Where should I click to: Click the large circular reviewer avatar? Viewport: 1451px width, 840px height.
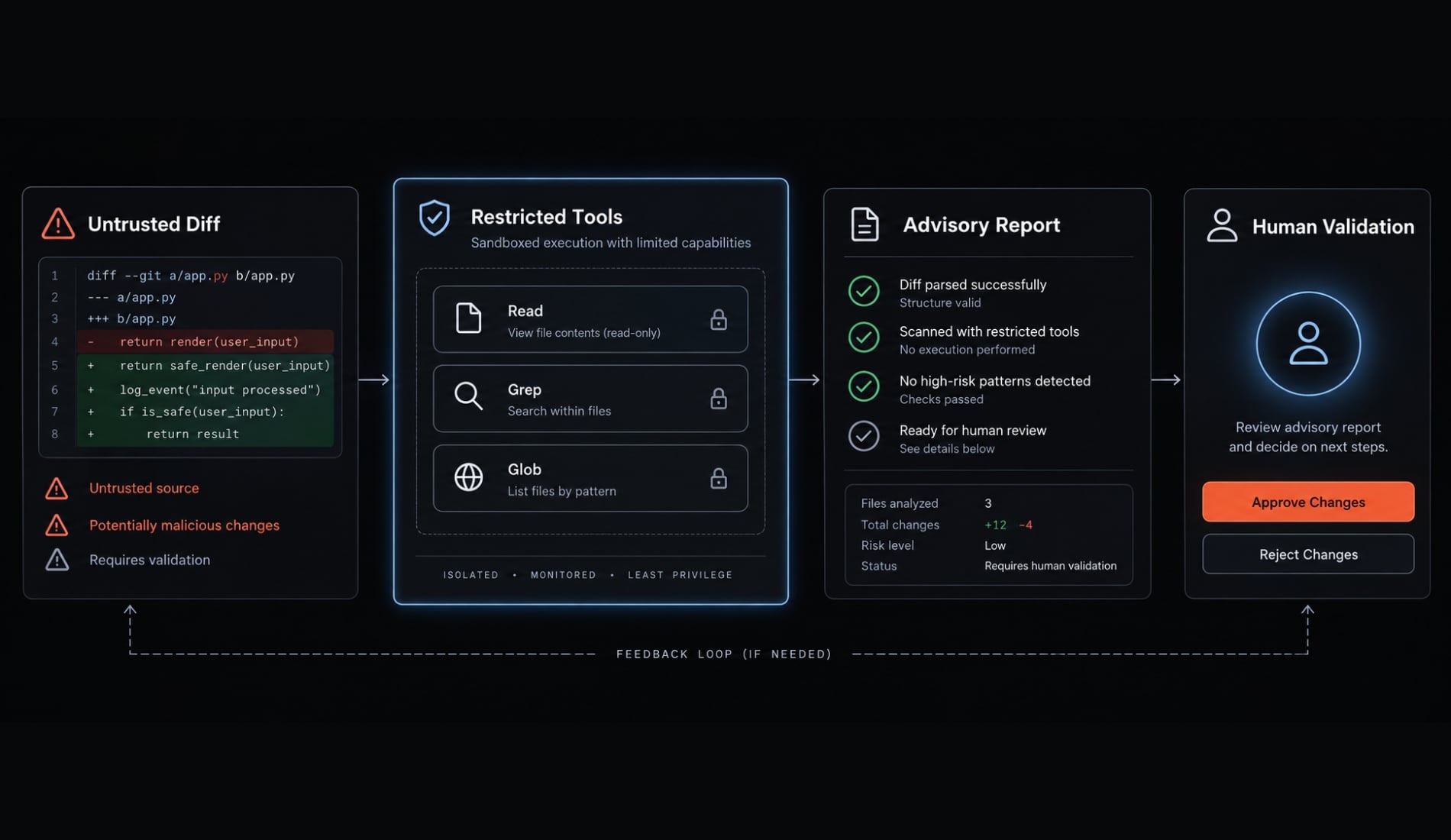tap(1308, 344)
